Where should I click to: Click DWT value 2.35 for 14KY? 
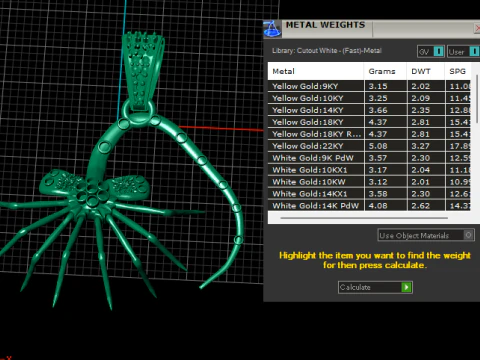[x=421, y=110]
